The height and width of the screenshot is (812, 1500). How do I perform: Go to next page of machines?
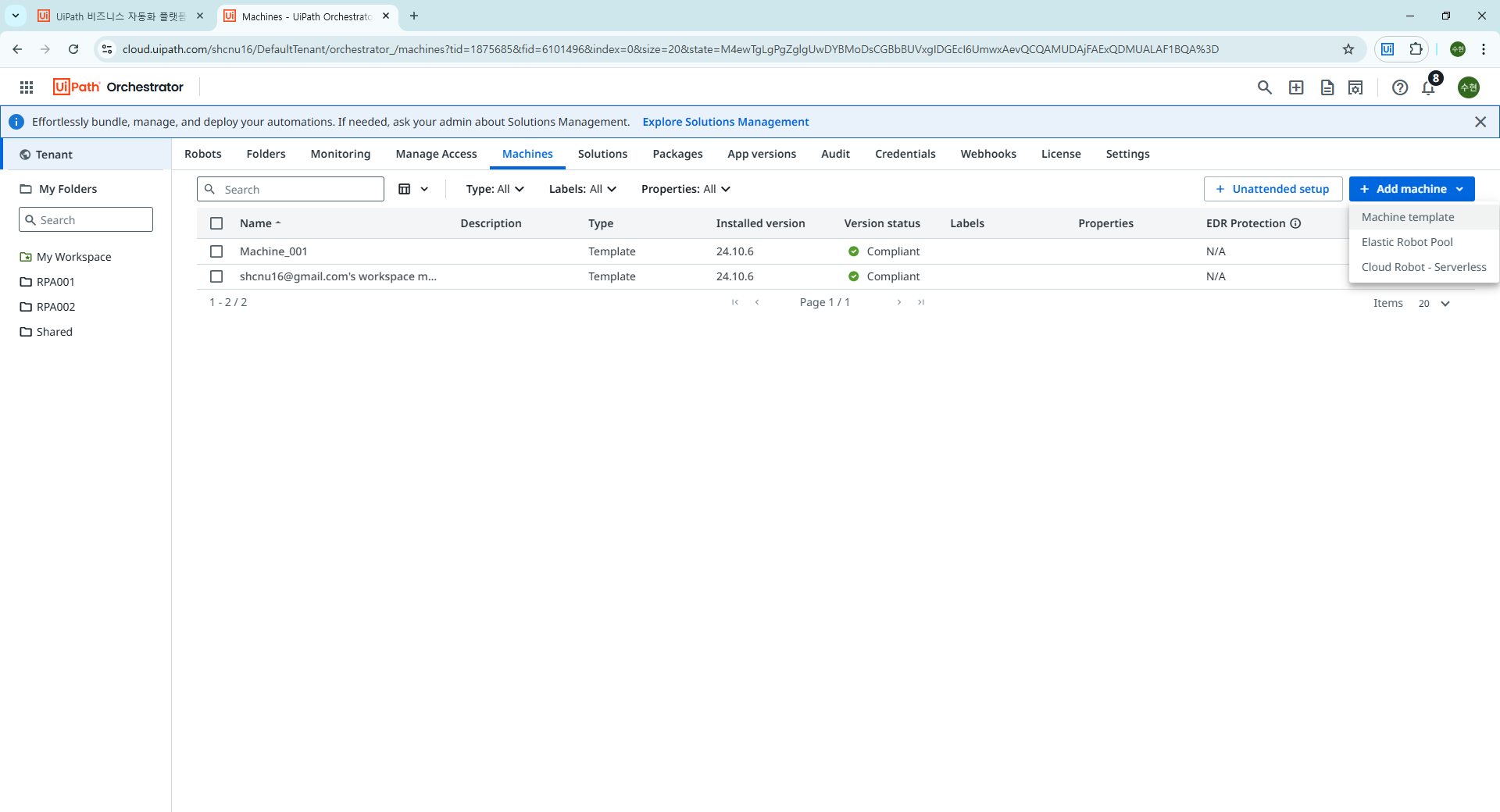[x=899, y=302]
